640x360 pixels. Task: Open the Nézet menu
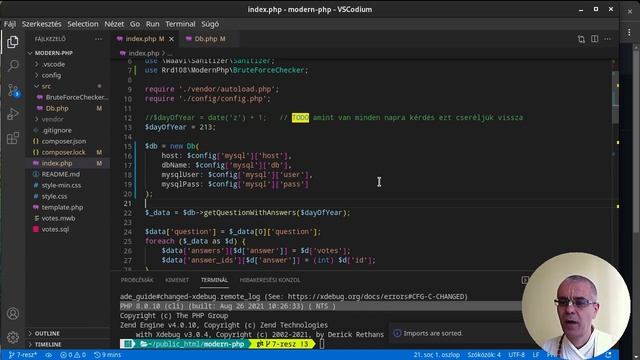coord(114,24)
